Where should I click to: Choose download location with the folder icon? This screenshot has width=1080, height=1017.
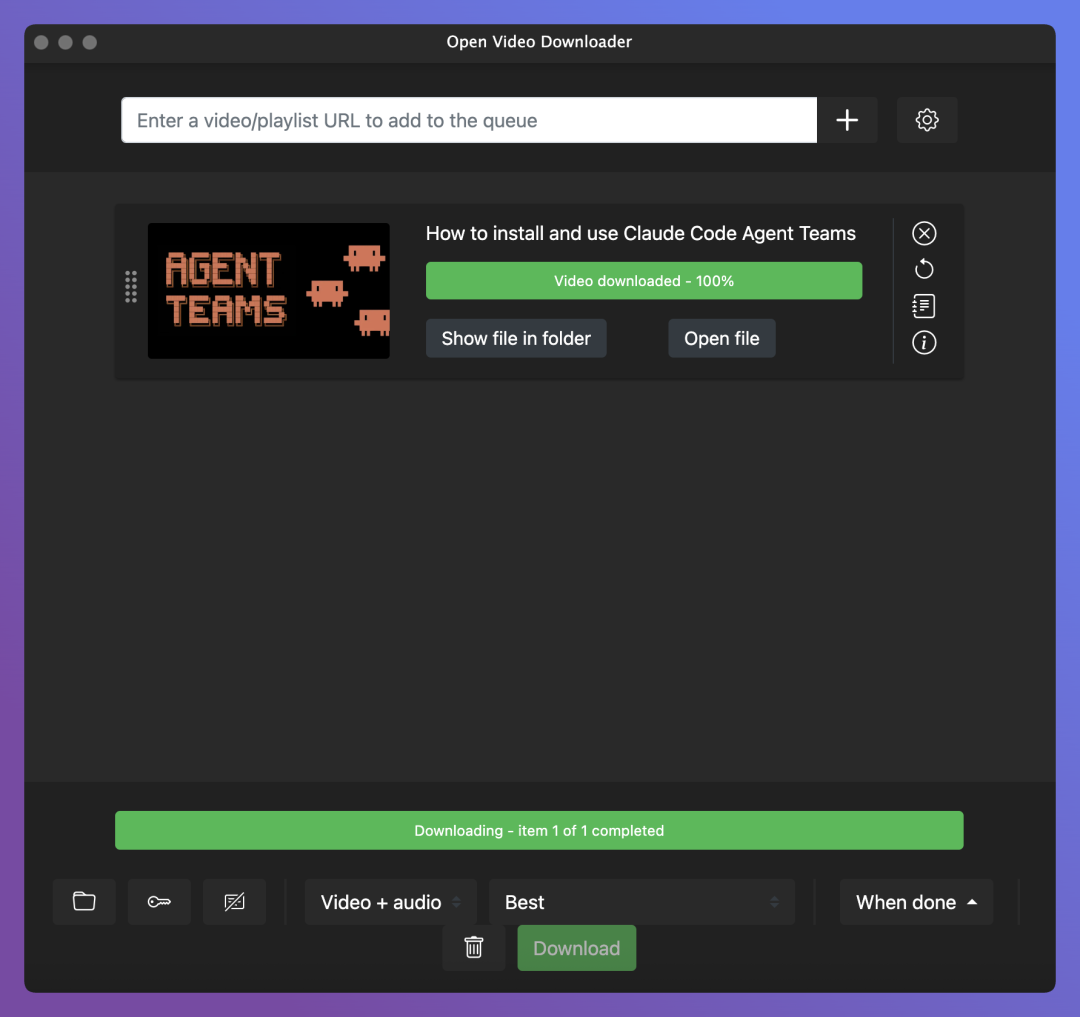pos(85,902)
